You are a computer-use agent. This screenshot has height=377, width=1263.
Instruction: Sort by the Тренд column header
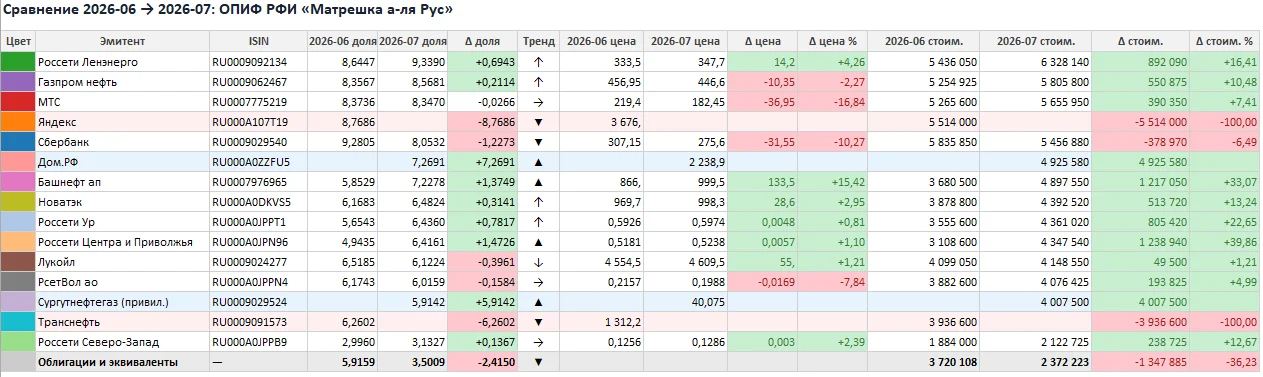(x=538, y=41)
